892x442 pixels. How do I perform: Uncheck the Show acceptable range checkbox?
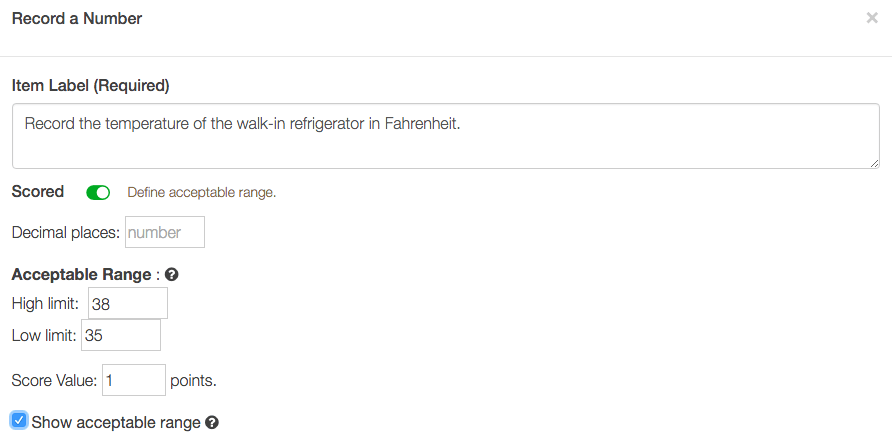tap(19, 421)
